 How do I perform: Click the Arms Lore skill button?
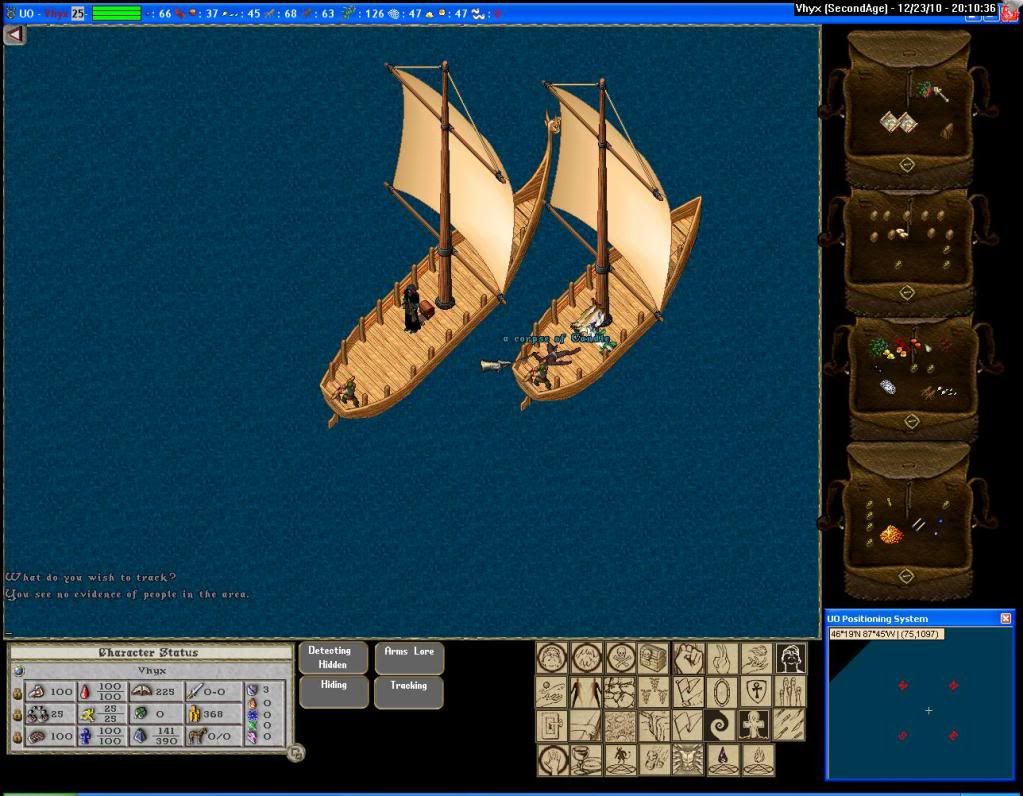coord(409,658)
